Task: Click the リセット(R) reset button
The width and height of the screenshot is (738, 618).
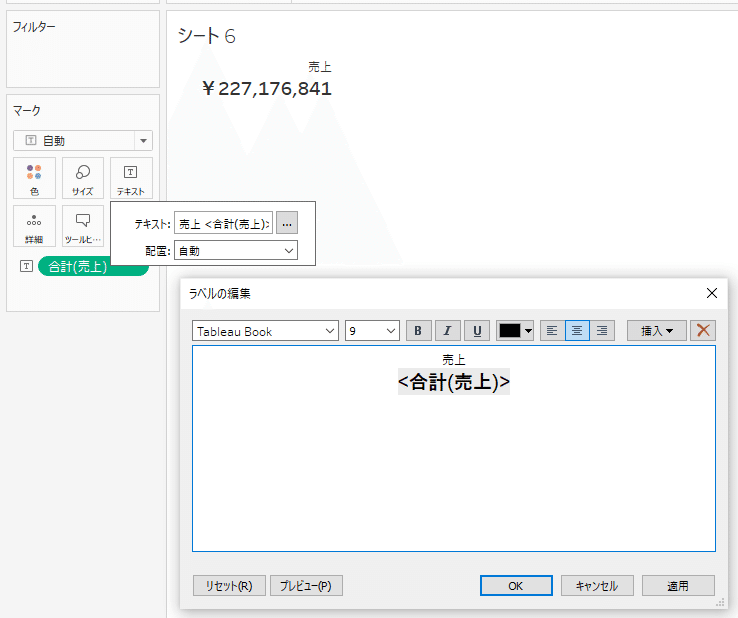Action: point(229,586)
